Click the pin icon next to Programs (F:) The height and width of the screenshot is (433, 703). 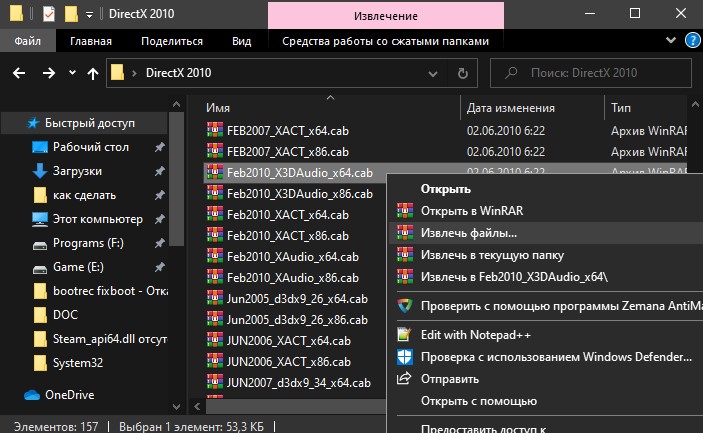(x=160, y=243)
